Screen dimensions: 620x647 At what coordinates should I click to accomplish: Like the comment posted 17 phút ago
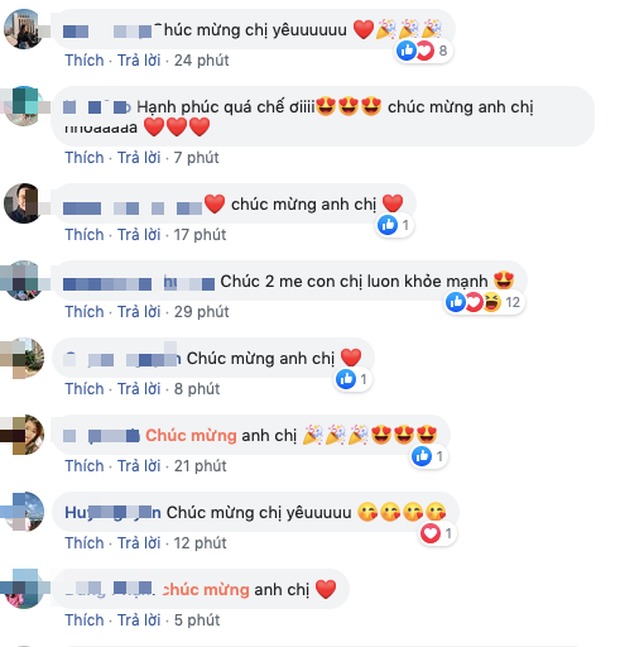[x=85, y=235]
